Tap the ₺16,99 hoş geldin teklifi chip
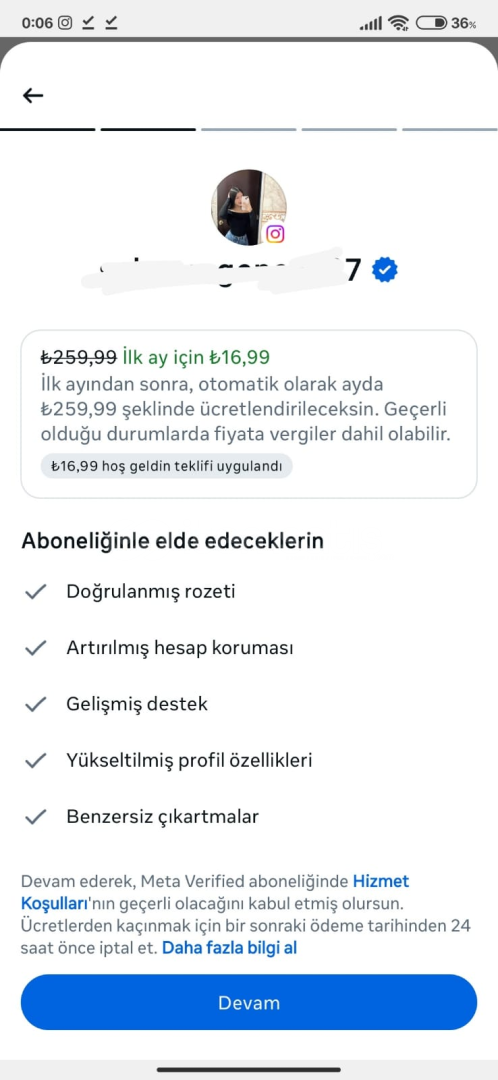 tap(166, 466)
